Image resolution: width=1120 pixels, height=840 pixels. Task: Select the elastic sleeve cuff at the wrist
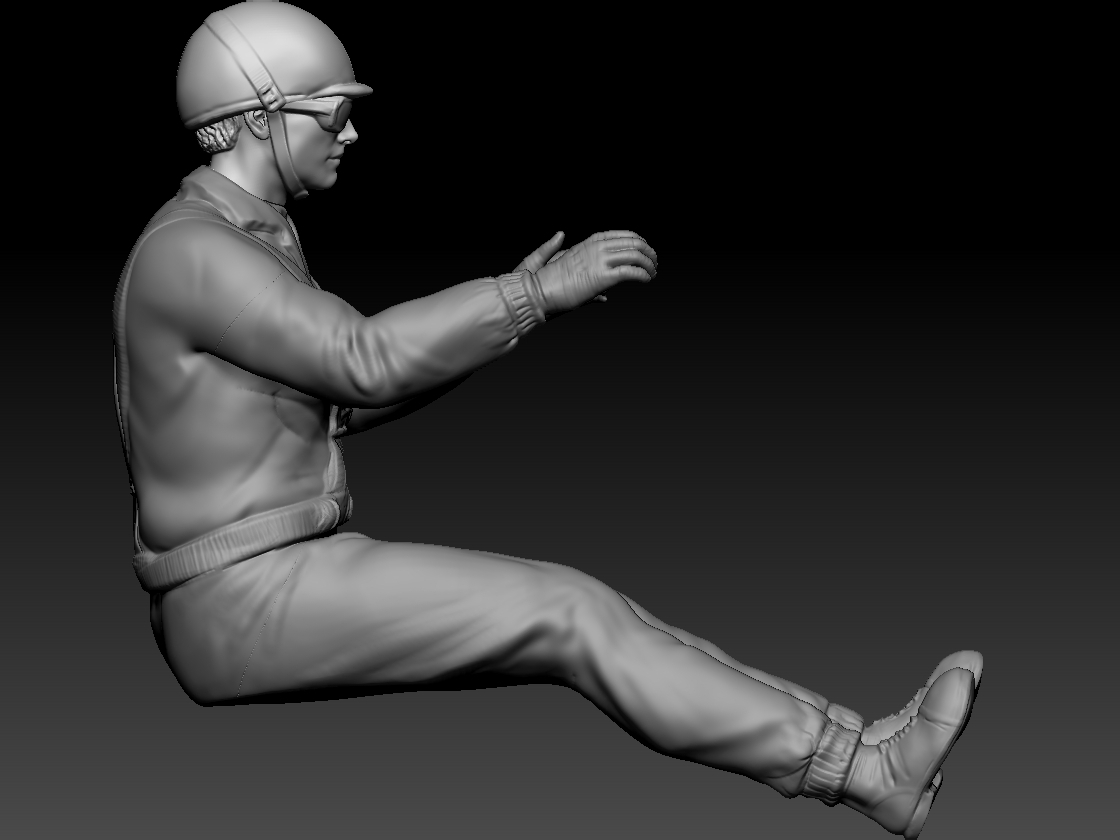click(x=521, y=302)
